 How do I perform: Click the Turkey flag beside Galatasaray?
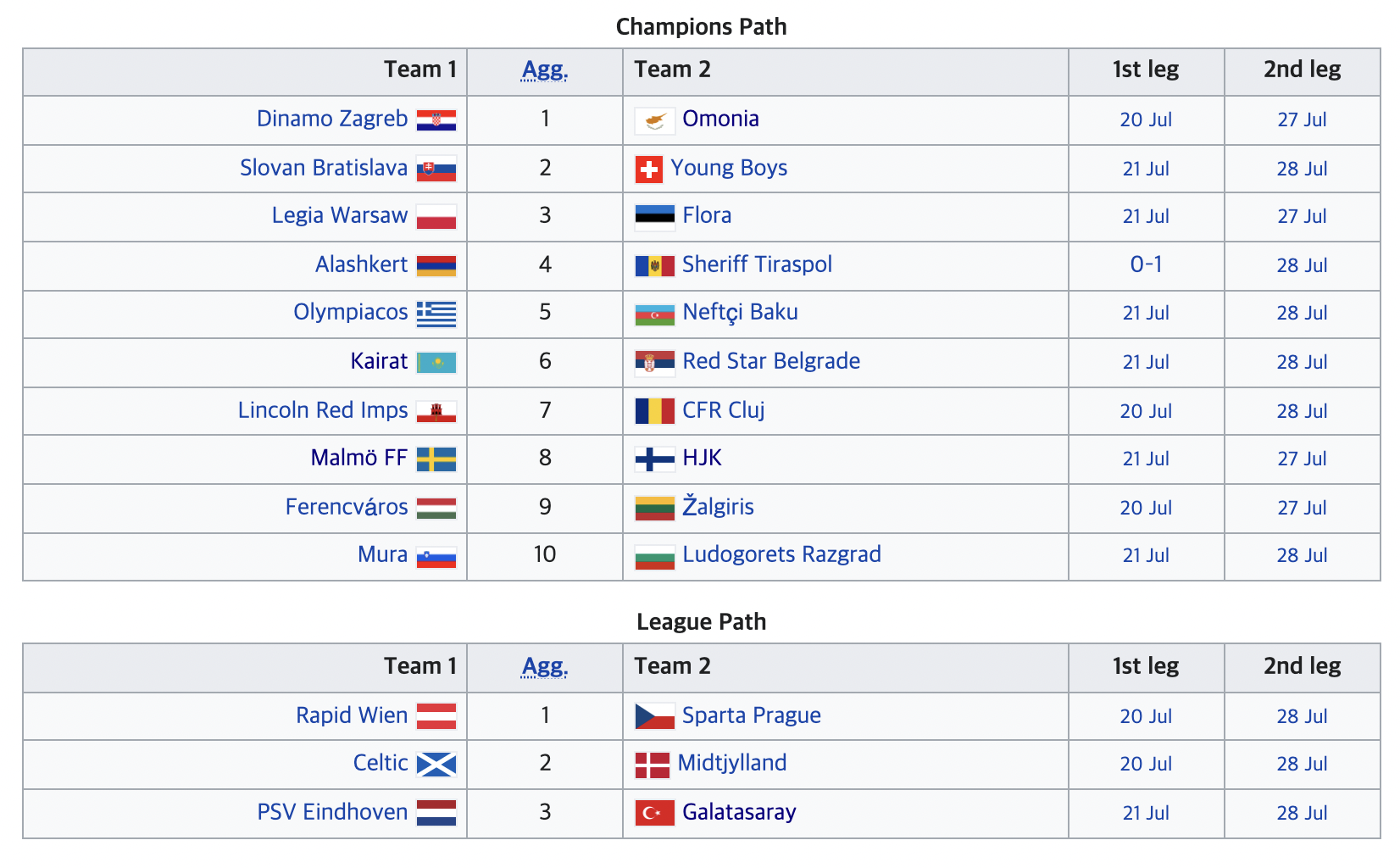click(x=655, y=814)
